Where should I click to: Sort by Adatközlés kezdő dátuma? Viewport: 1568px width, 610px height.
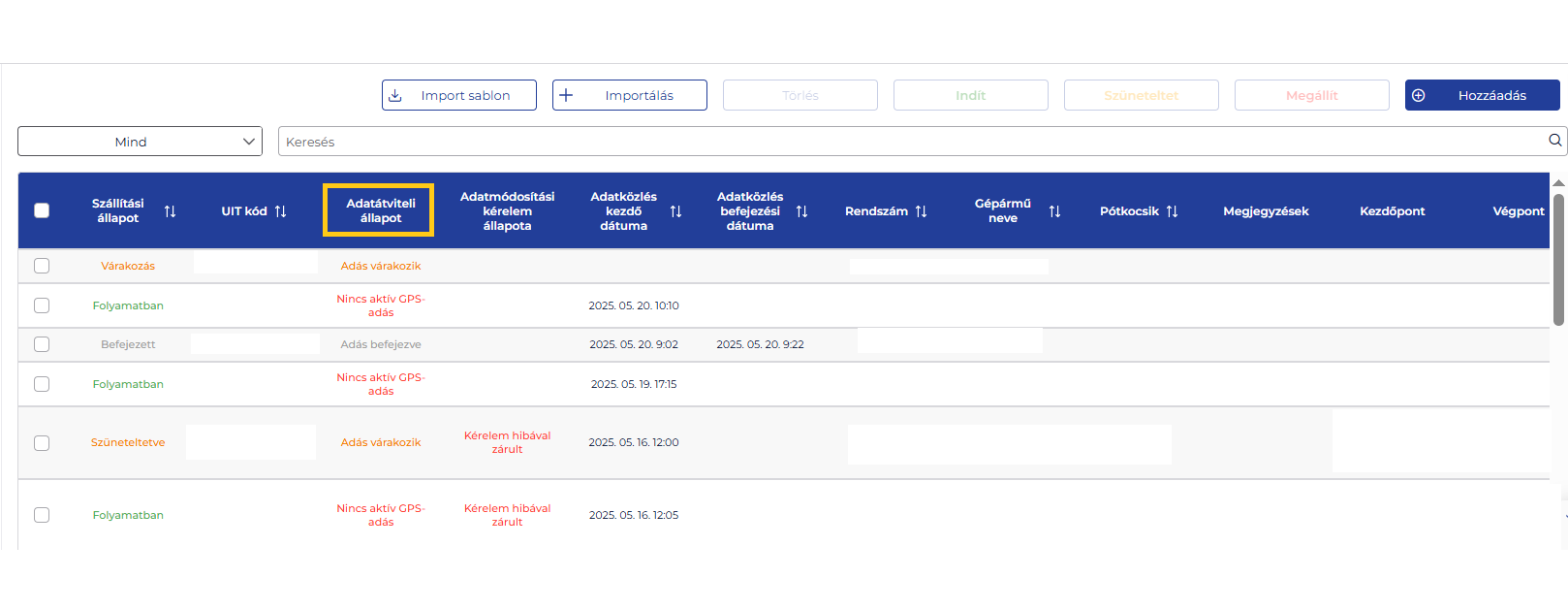[x=675, y=211]
